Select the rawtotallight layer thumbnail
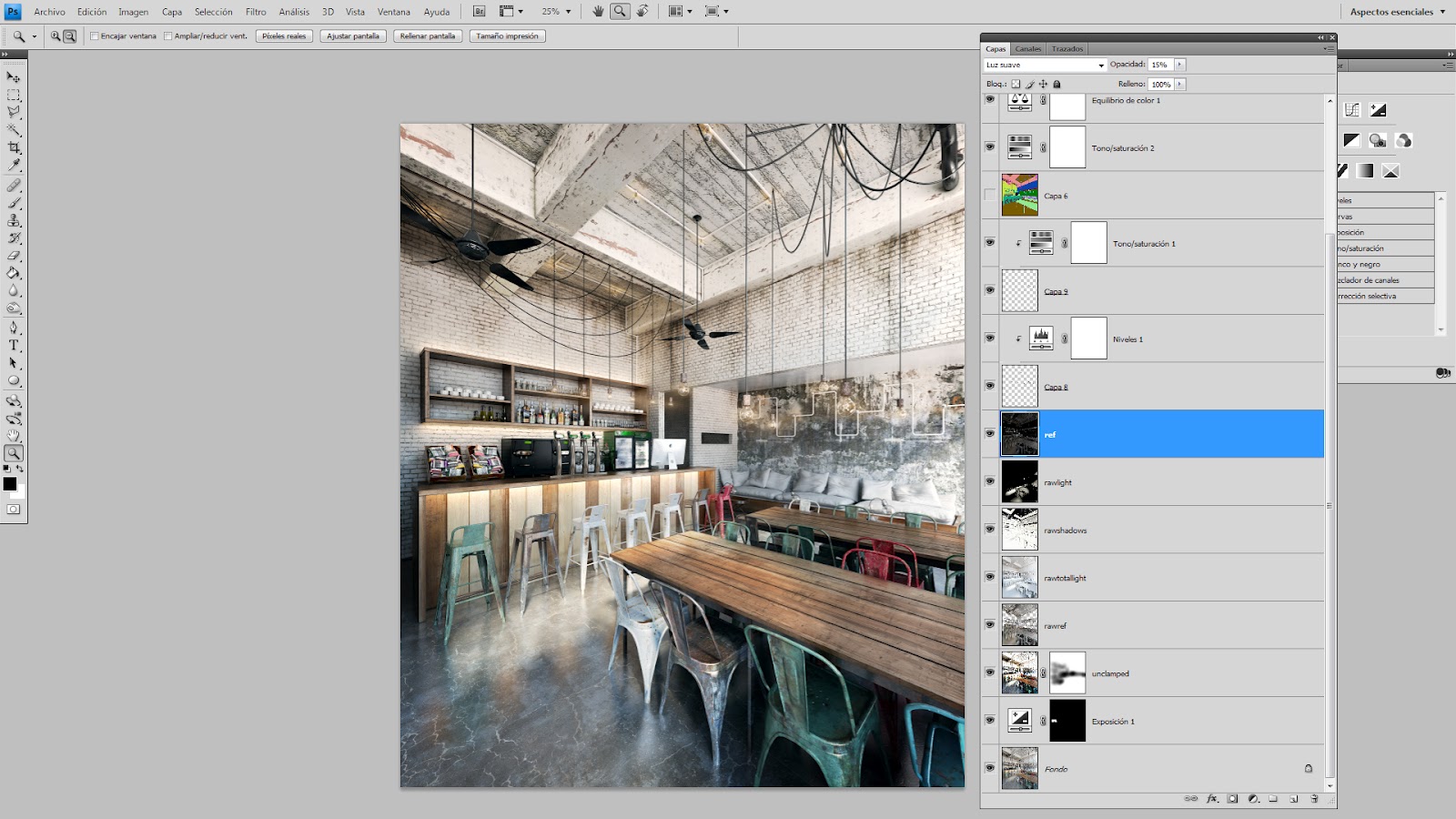1456x819 pixels. point(1019,577)
